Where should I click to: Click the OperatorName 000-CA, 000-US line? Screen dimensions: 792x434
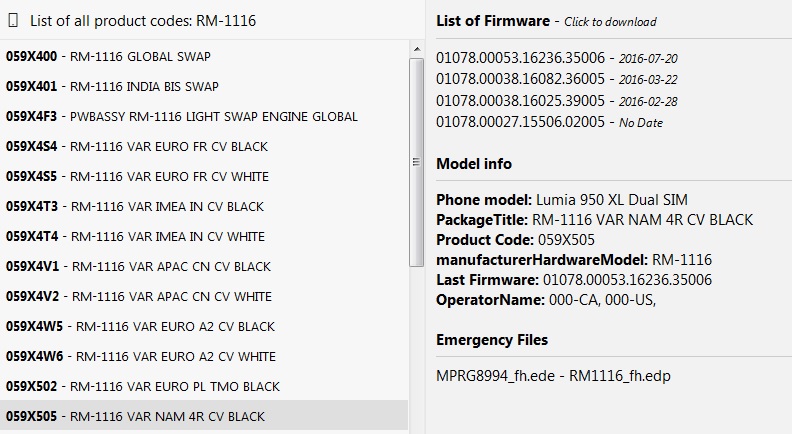click(x=546, y=300)
